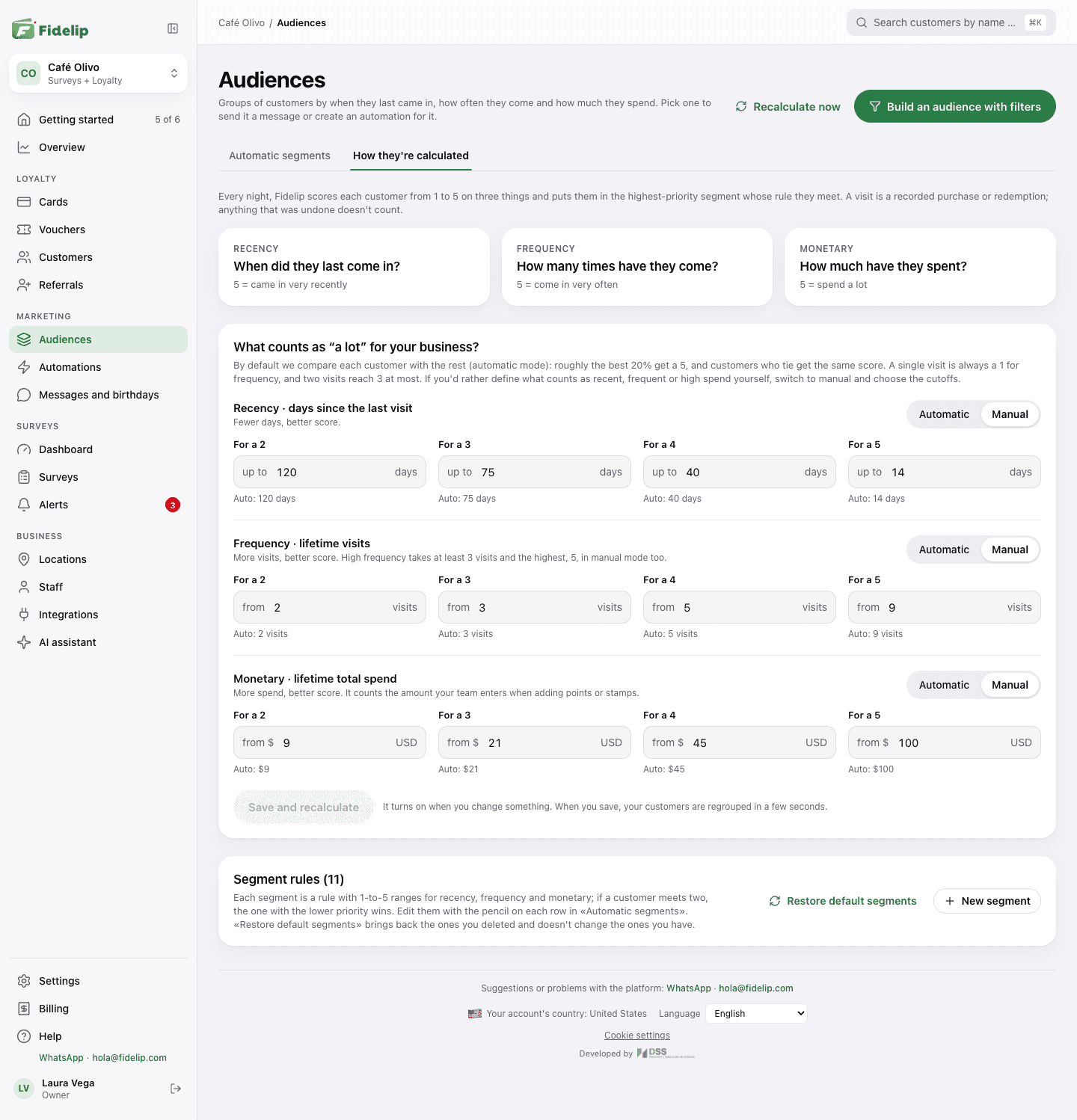
Task: Click the Vouchers ticket icon
Action: [24, 230]
